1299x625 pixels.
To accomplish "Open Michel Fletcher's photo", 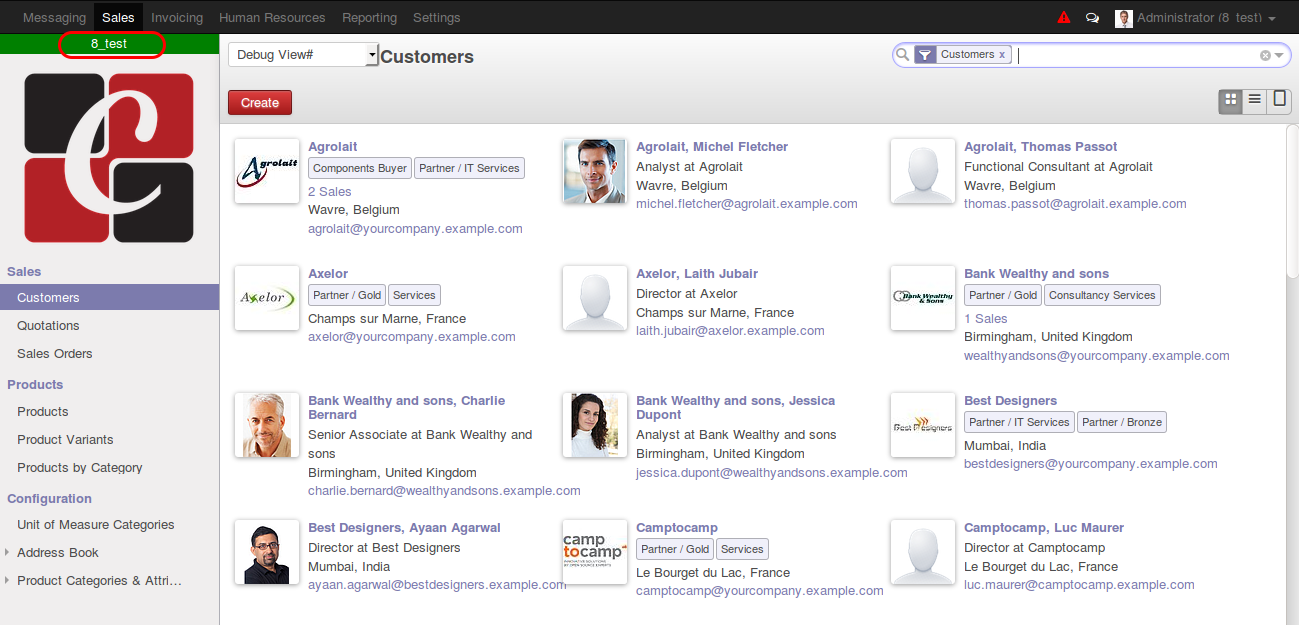I will pyautogui.click(x=595, y=171).
